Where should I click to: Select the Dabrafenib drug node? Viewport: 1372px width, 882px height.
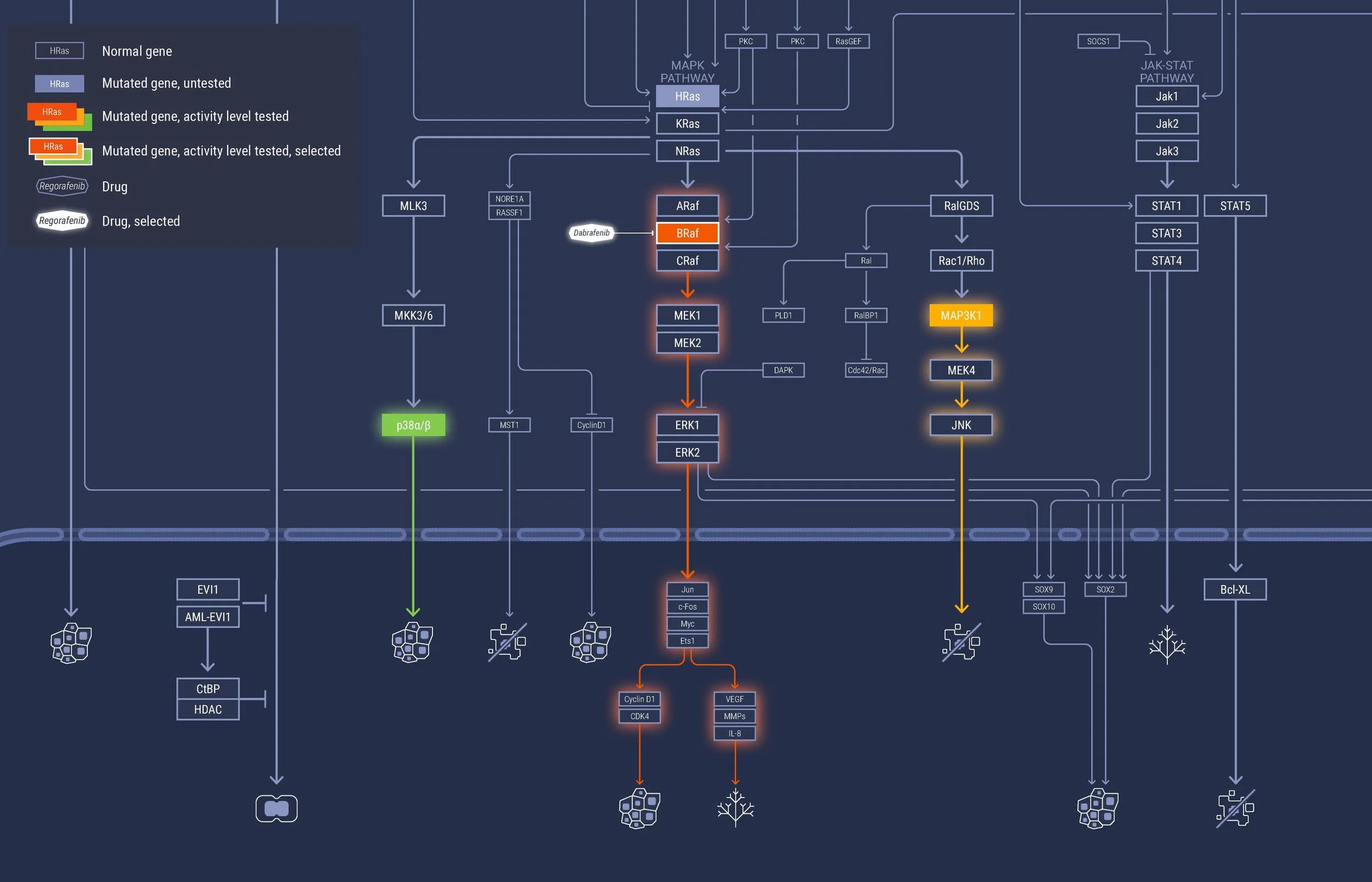592,233
